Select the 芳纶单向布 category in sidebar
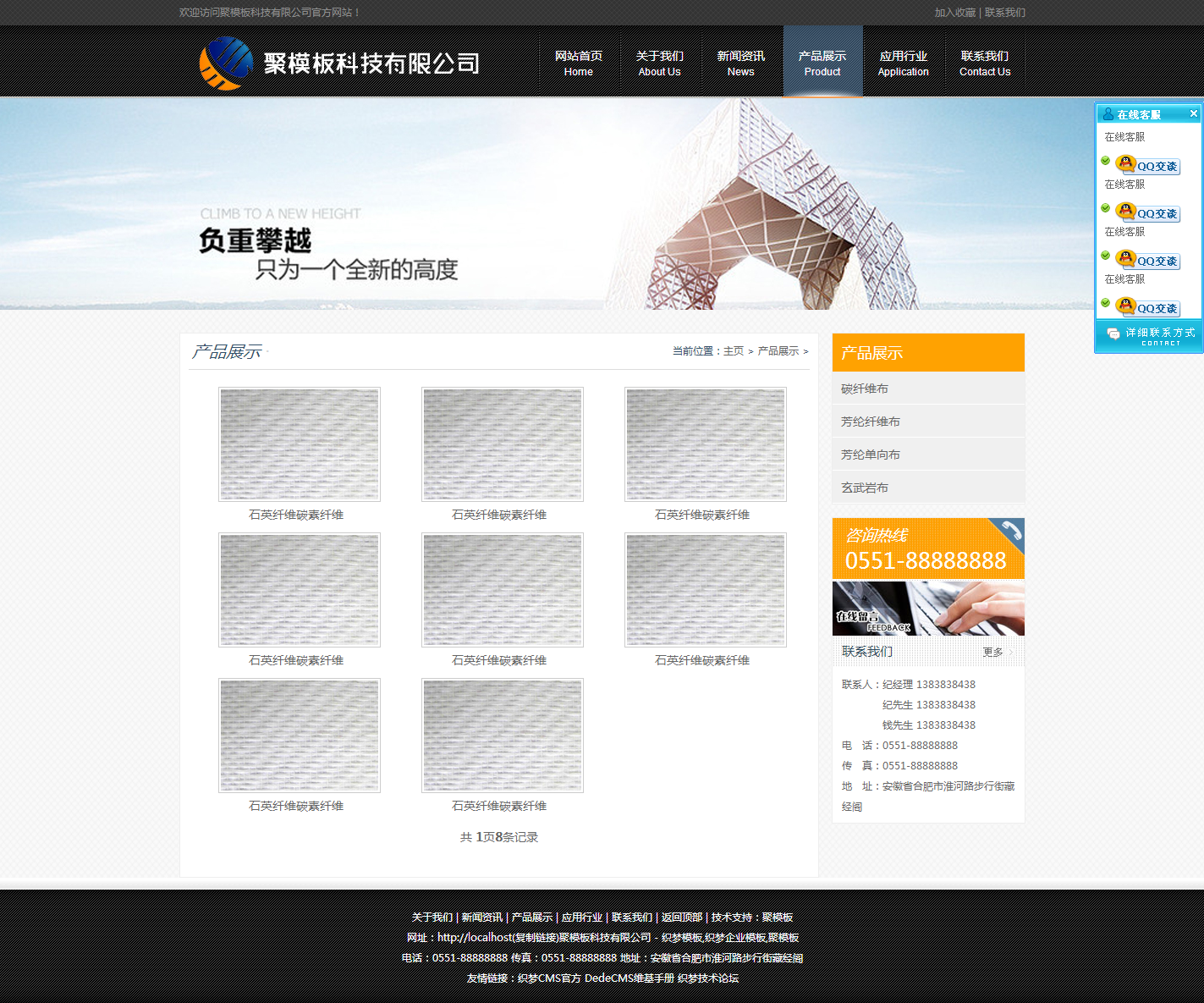 pyautogui.click(x=871, y=455)
